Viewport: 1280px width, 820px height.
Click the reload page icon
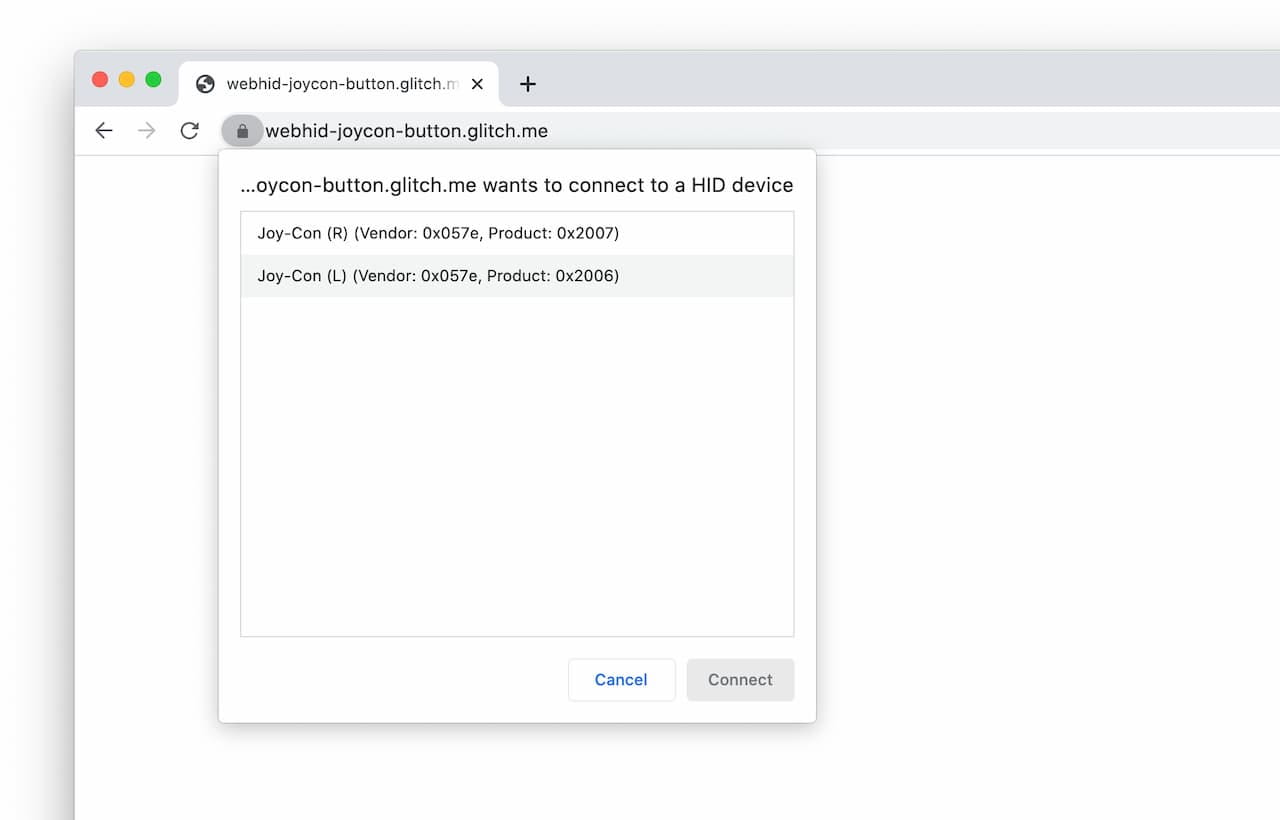click(x=189, y=130)
